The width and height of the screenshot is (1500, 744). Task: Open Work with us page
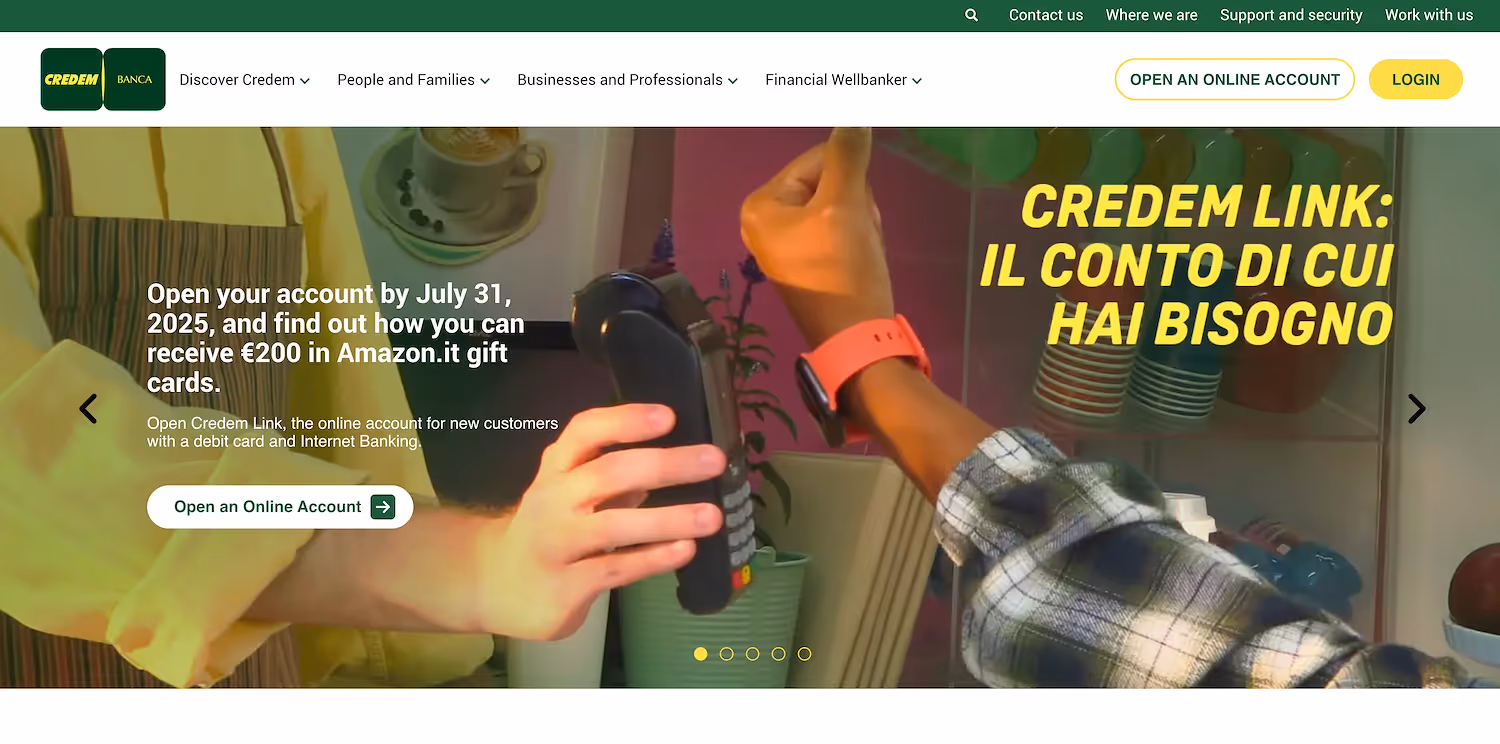1429,15
